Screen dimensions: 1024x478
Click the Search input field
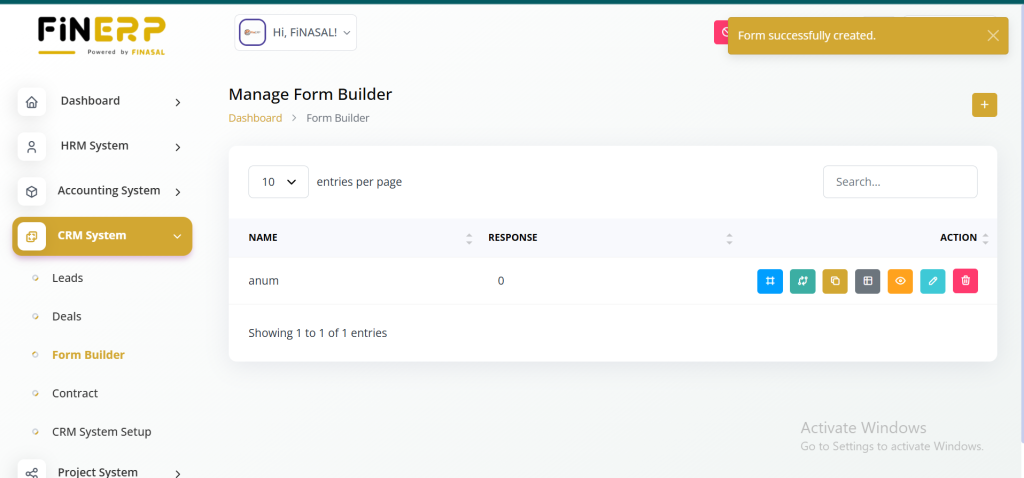click(899, 182)
